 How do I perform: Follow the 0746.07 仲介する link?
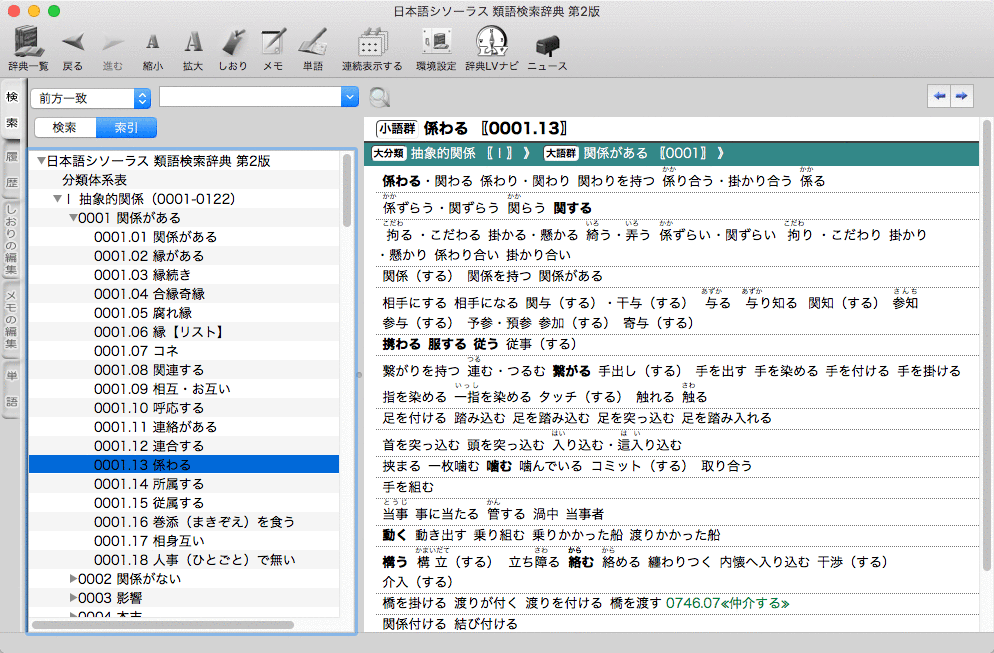click(x=727, y=603)
